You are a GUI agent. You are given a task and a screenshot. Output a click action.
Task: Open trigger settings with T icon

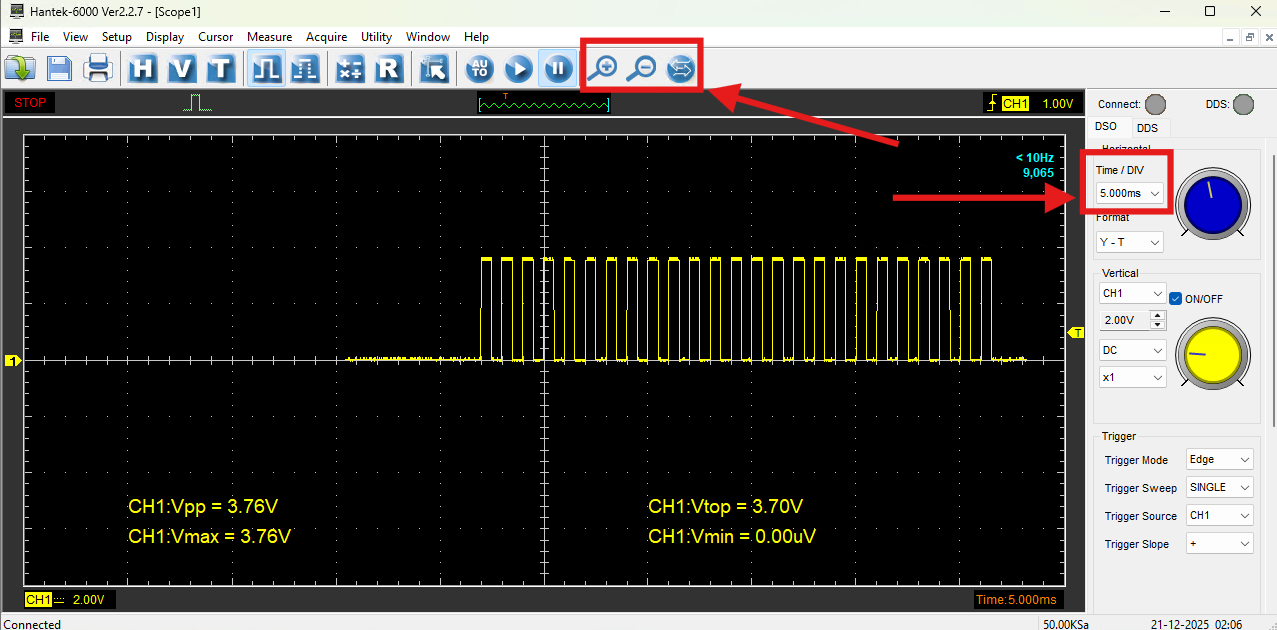pos(220,69)
